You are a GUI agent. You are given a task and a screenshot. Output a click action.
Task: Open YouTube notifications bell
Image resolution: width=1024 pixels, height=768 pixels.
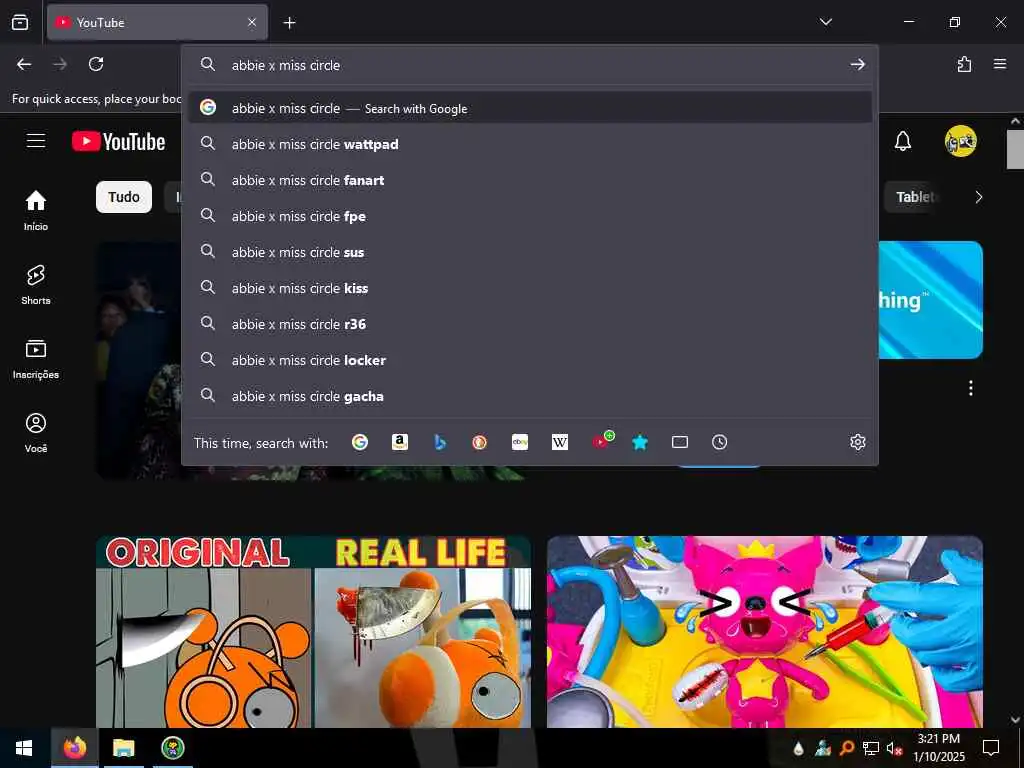(903, 141)
